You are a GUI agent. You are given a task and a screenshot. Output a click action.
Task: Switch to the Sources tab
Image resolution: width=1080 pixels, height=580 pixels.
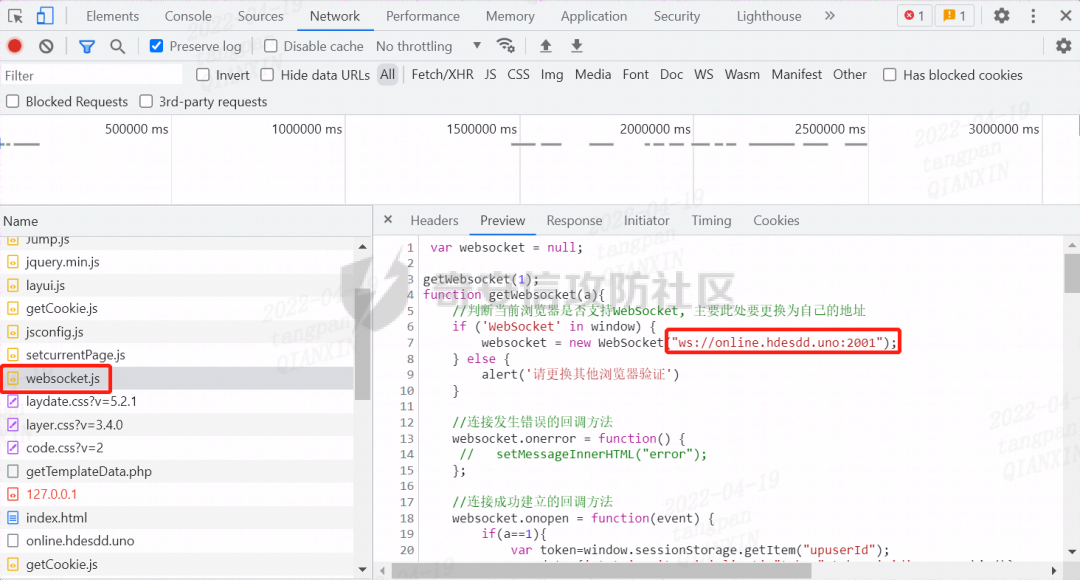coord(260,16)
